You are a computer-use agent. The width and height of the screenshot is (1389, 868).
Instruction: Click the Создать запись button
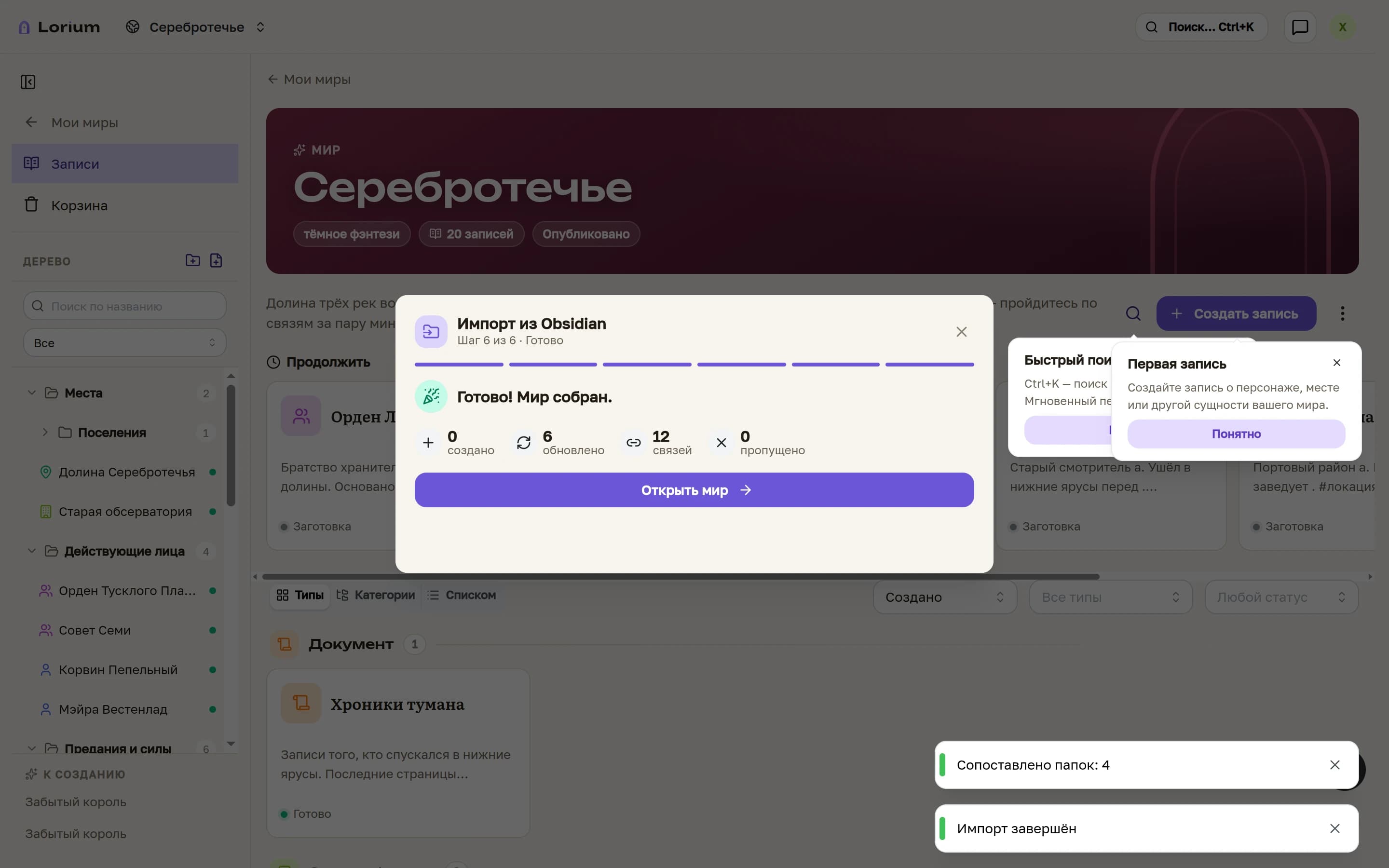pyautogui.click(x=1236, y=313)
